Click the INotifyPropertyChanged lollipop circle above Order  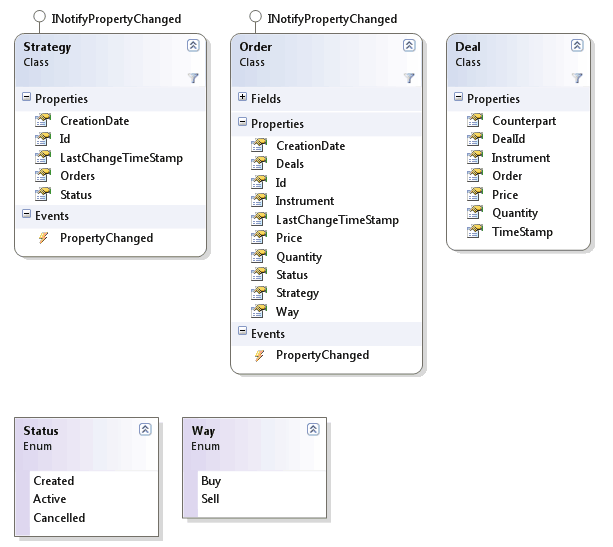(x=255, y=16)
